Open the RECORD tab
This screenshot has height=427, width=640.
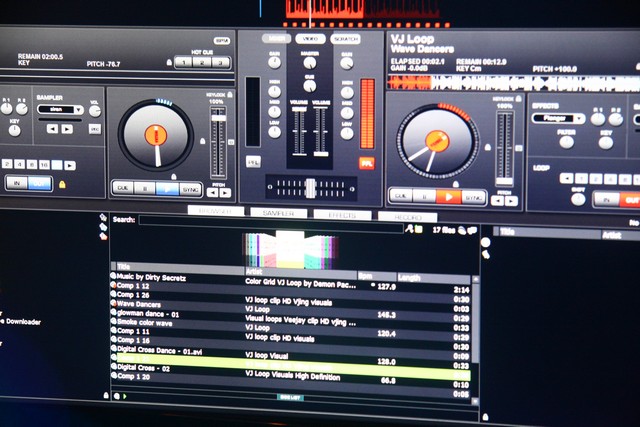tap(407, 217)
